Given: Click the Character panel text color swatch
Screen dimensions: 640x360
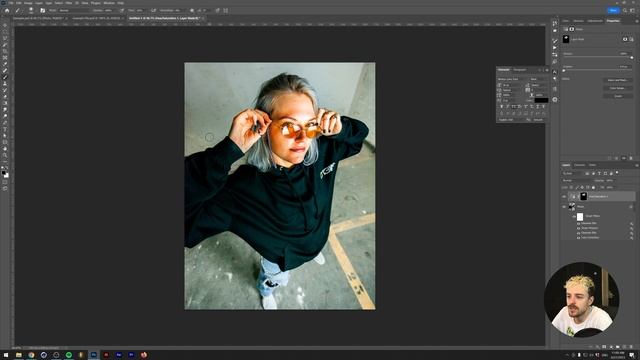Looking at the screenshot, I should [x=541, y=100].
